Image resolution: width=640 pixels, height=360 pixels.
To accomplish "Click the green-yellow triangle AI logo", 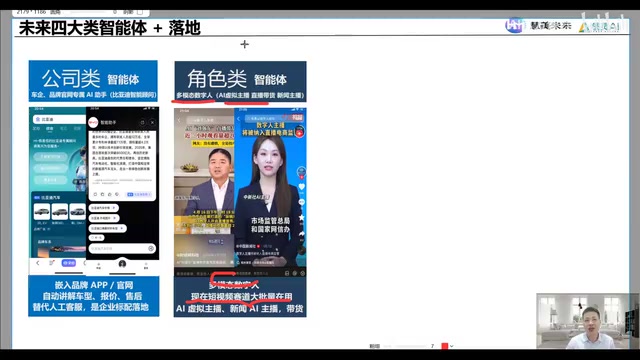I will tap(585, 27).
